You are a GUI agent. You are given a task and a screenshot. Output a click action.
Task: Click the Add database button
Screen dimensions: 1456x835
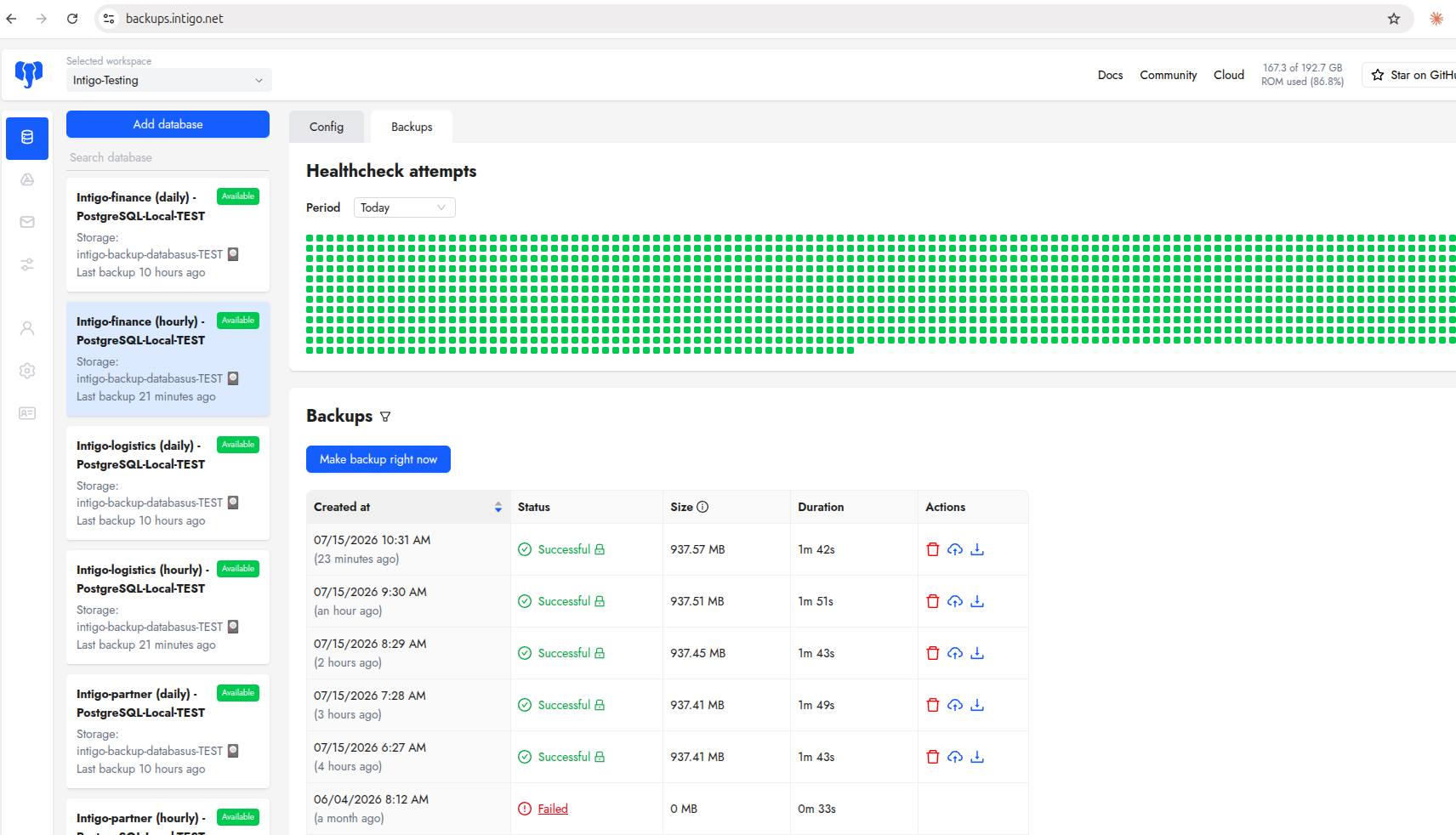tap(168, 124)
